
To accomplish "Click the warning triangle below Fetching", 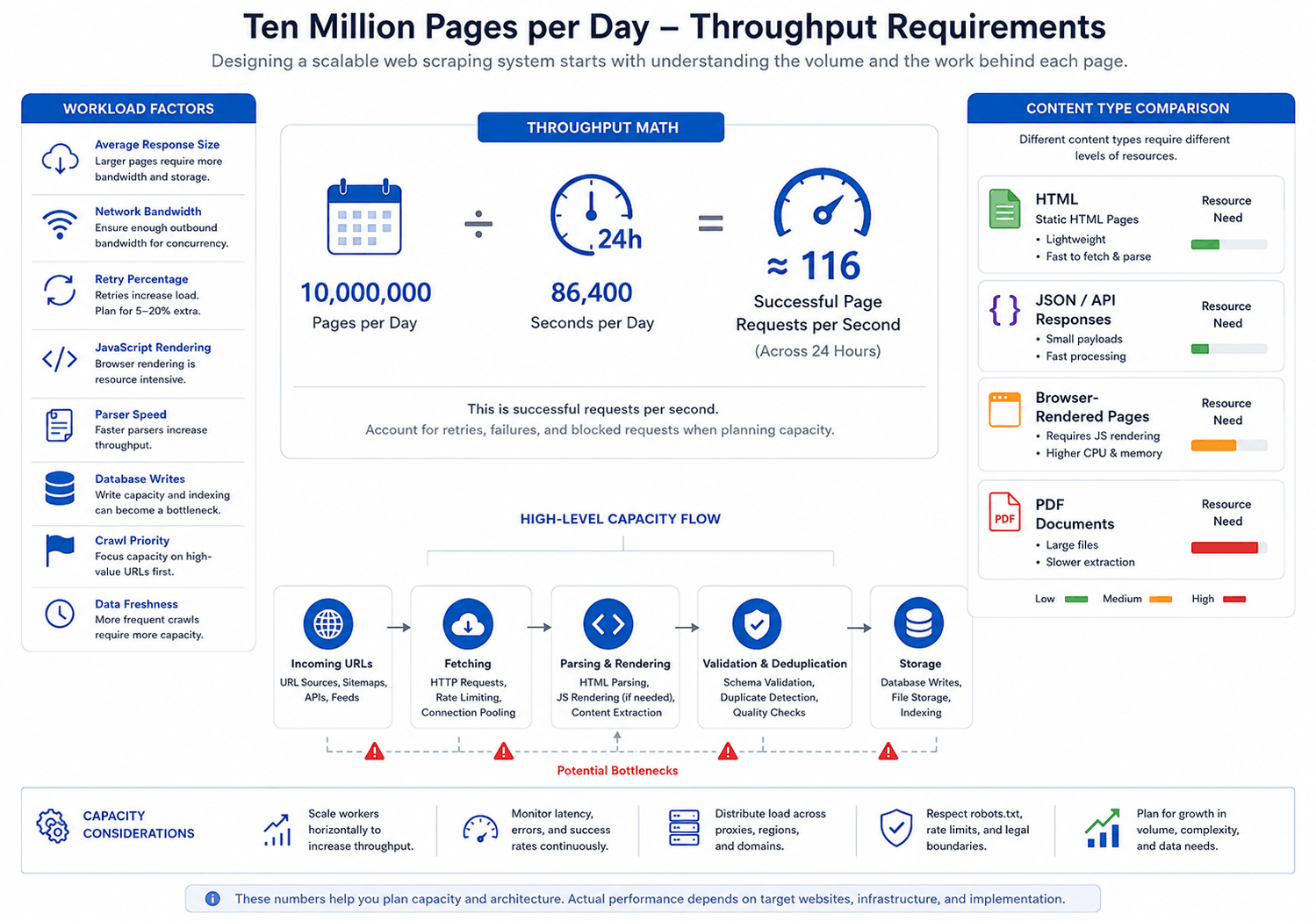I will click(x=503, y=752).
